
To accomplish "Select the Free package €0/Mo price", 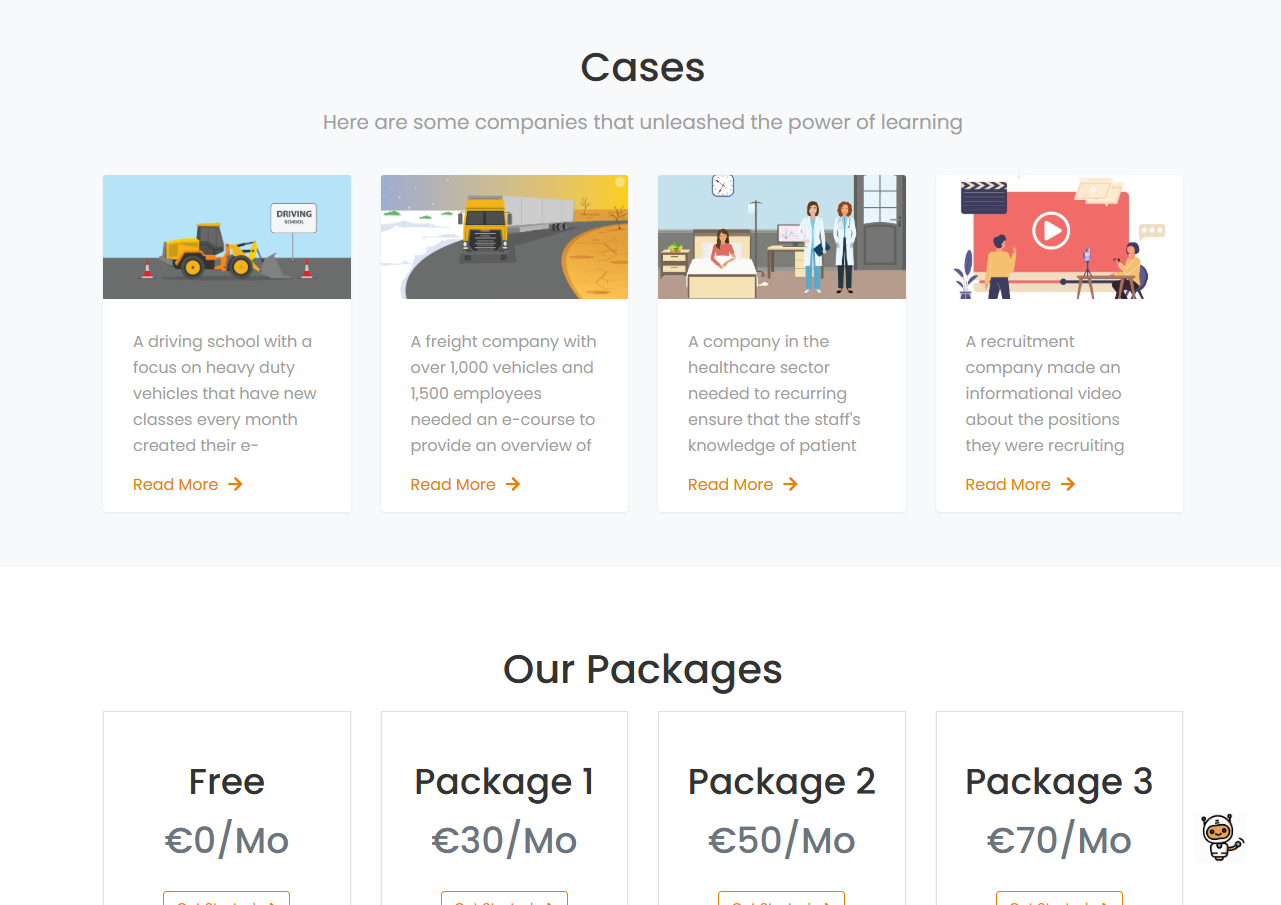I will (x=227, y=841).
